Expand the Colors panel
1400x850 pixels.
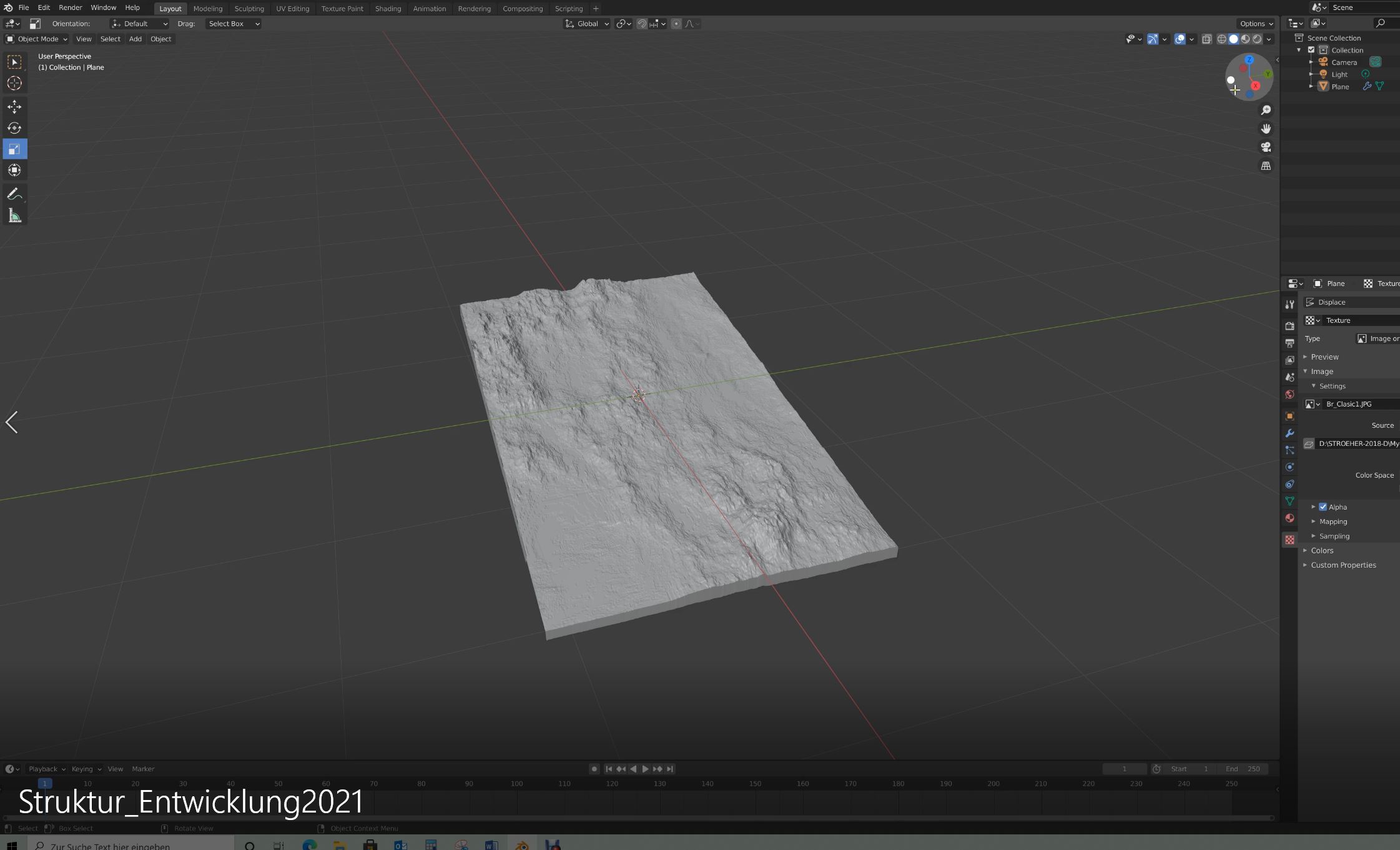[x=1321, y=550]
